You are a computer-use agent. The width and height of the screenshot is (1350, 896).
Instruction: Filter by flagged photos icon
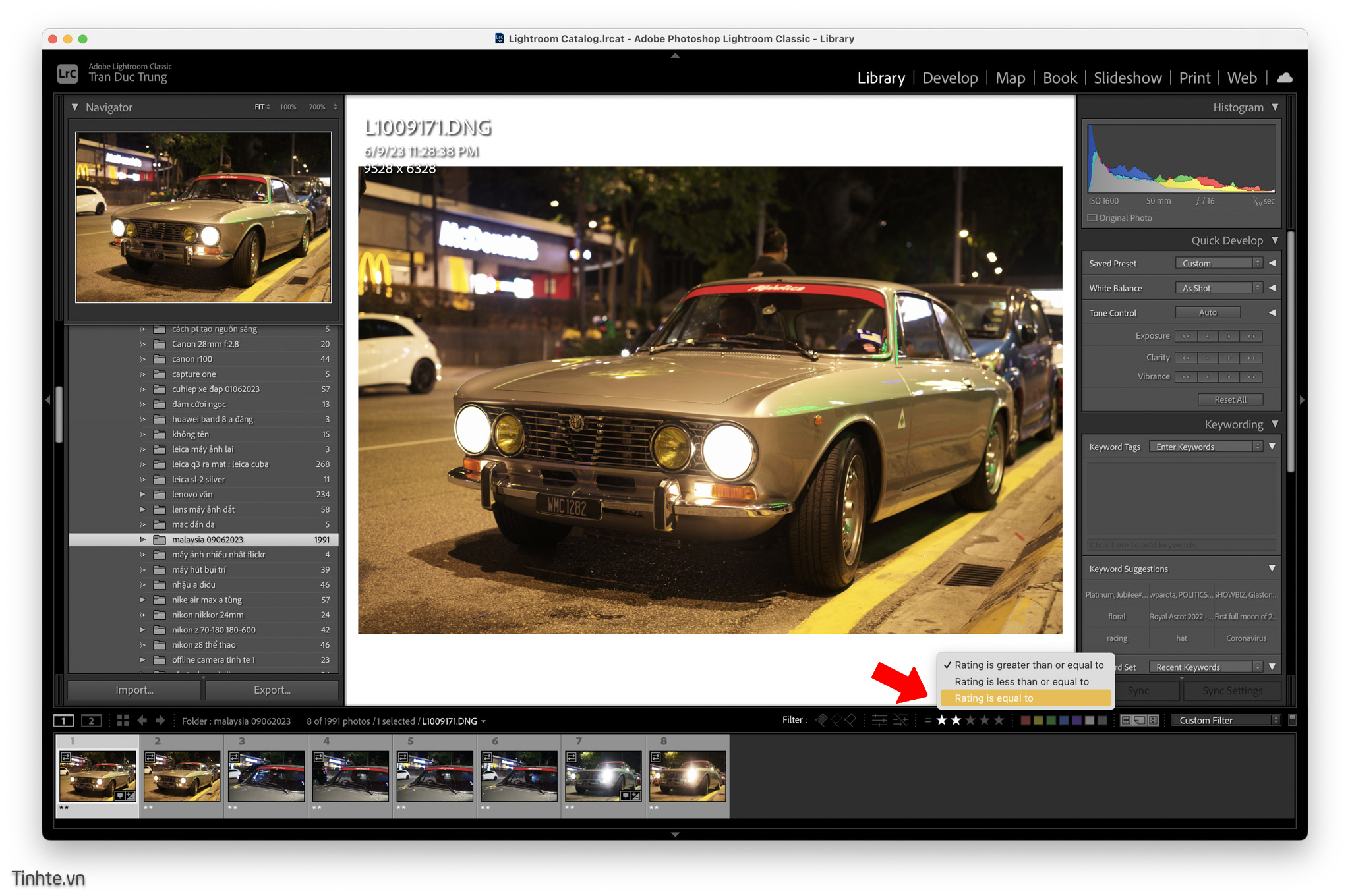821,720
